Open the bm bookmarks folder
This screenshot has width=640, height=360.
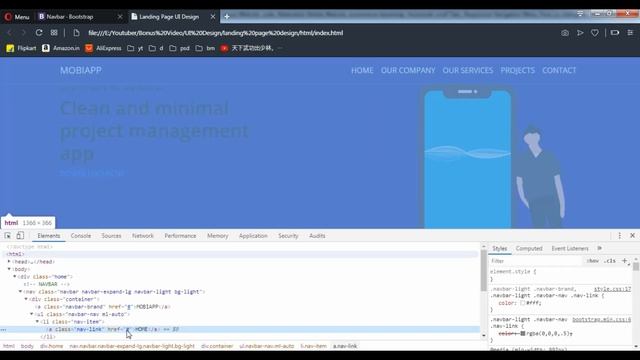[x=205, y=48]
